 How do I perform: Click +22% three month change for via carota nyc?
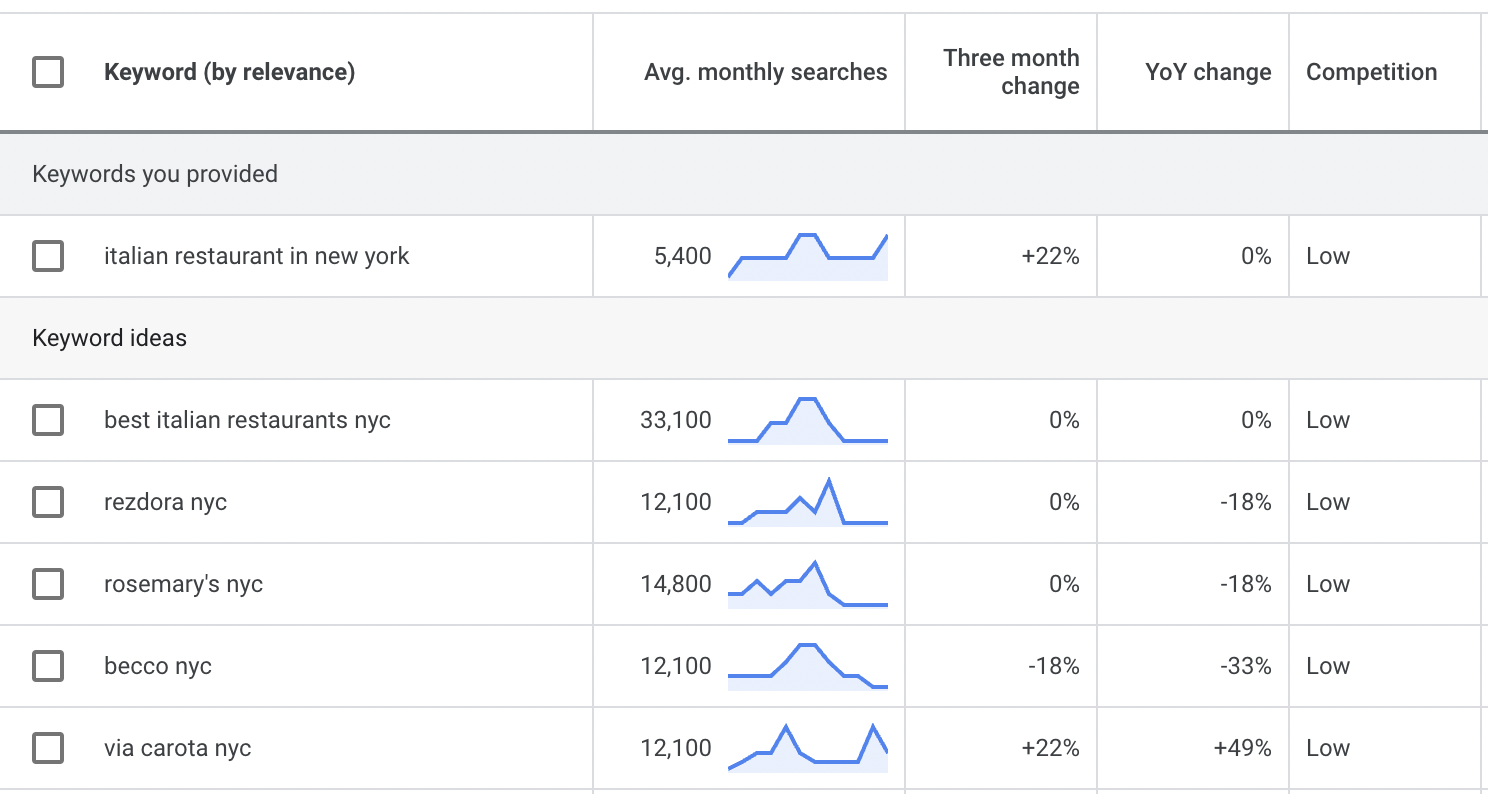point(1050,748)
